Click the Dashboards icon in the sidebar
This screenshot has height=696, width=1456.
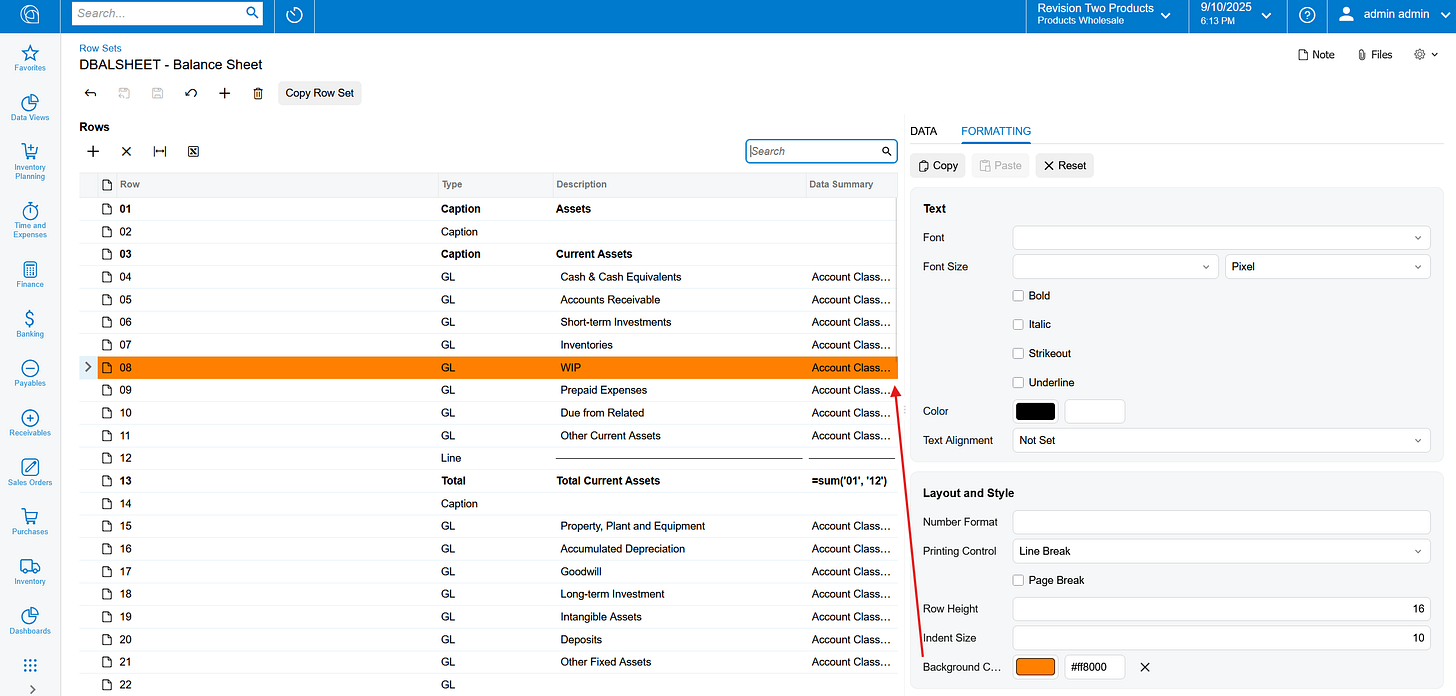click(x=29, y=618)
